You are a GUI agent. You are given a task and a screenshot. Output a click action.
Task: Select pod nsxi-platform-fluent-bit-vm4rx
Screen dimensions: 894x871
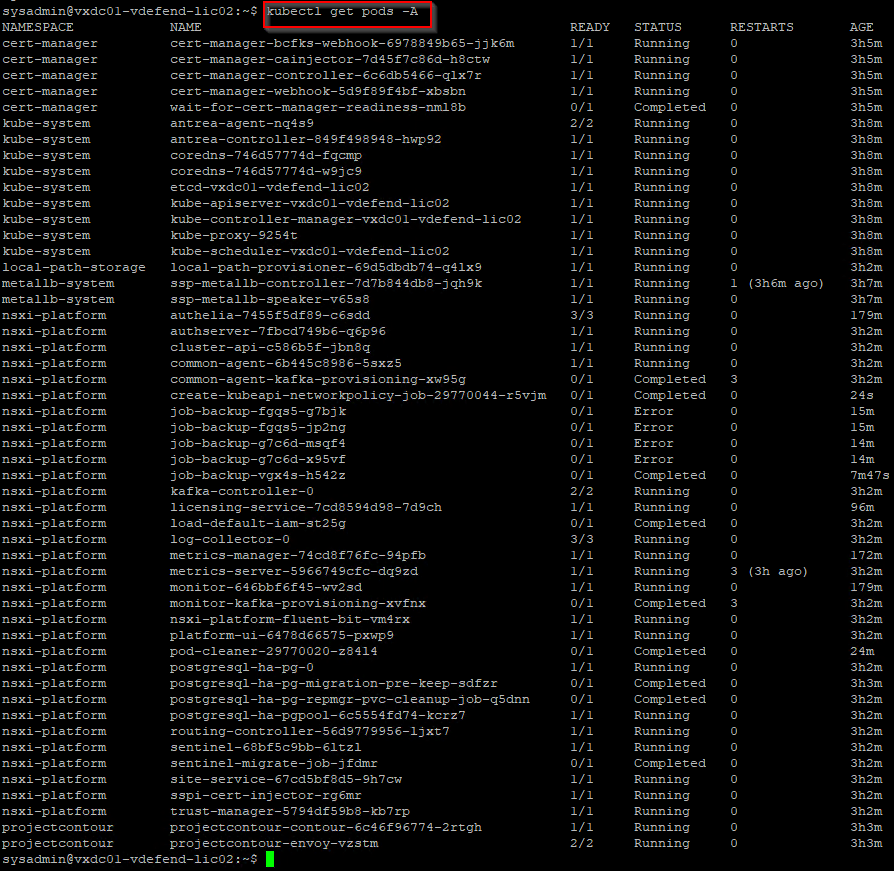[x=290, y=619]
